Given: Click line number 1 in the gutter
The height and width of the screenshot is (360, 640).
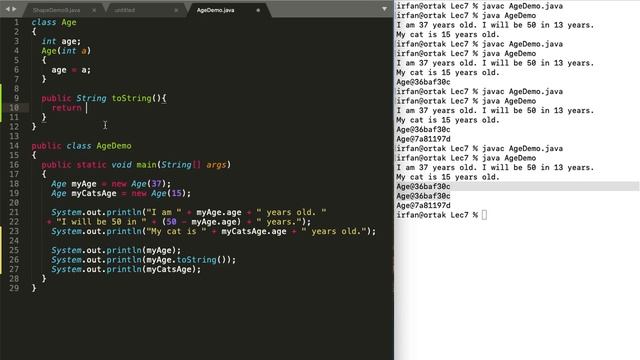Looking at the screenshot, I should click(x=16, y=22).
